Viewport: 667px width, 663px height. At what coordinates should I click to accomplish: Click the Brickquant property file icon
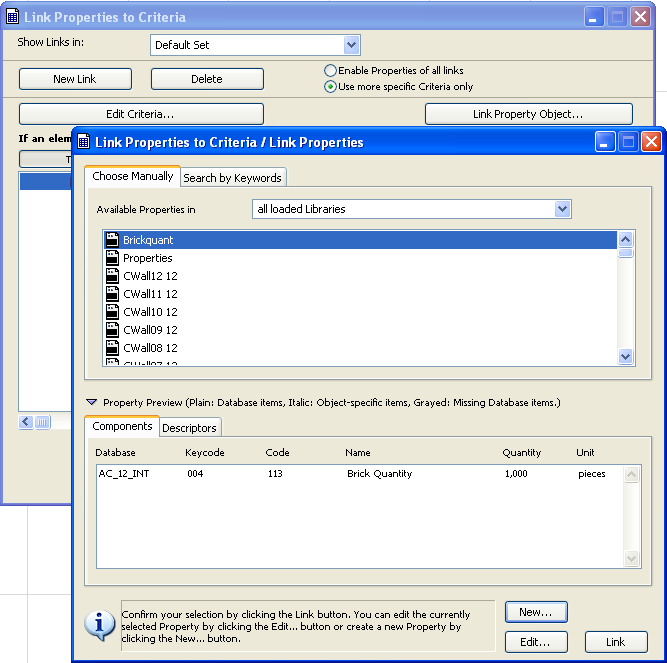pos(112,240)
